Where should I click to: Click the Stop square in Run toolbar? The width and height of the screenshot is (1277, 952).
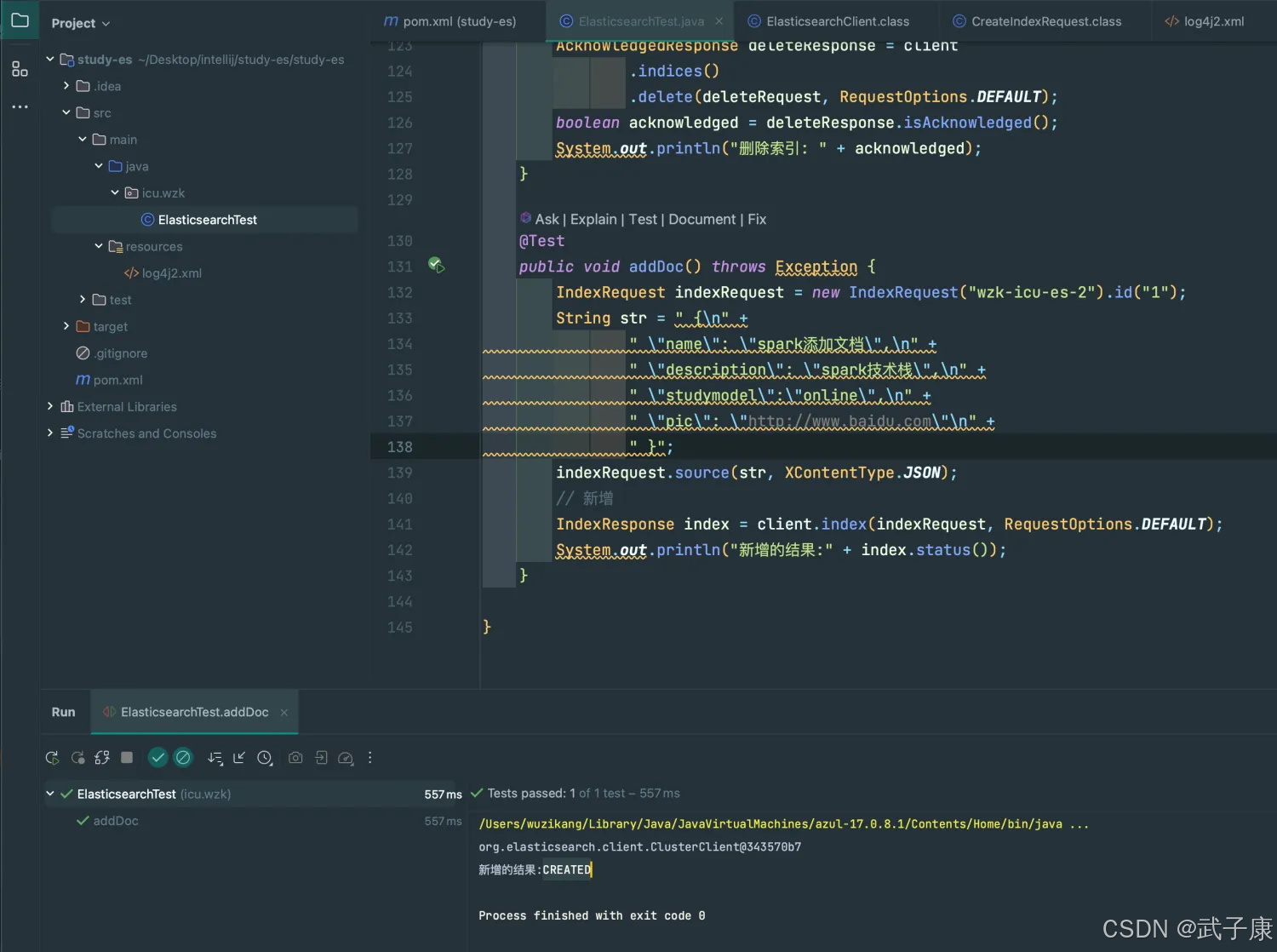click(127, 757)
